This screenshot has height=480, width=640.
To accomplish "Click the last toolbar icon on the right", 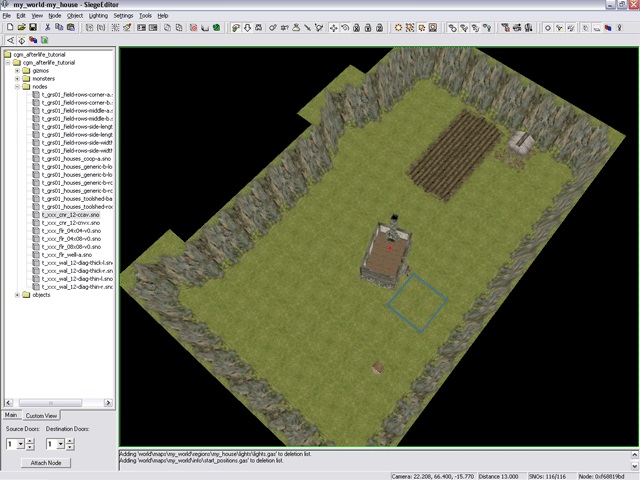I will point(619,28).
